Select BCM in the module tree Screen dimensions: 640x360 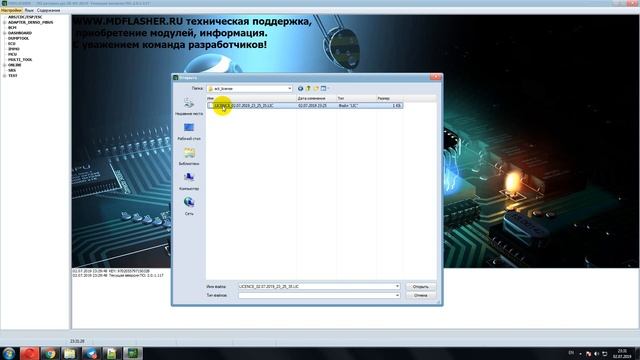pos(12,28)
